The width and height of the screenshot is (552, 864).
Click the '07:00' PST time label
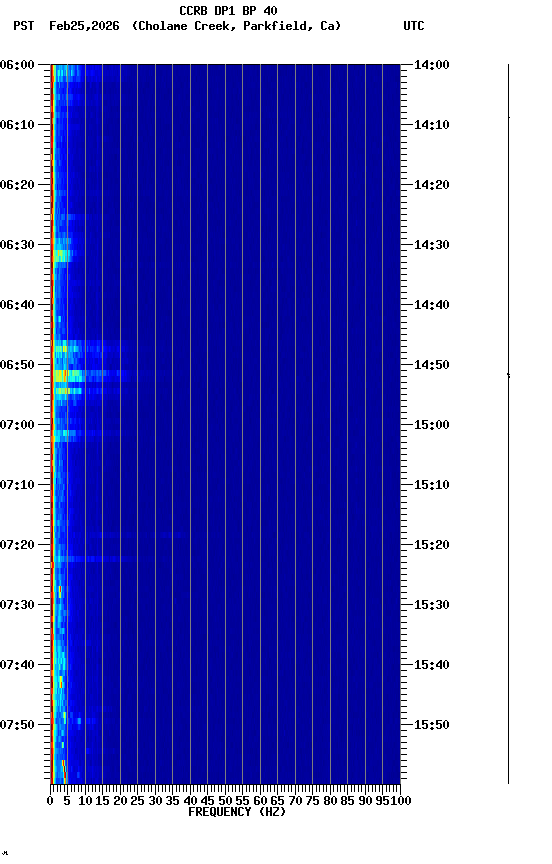pos(17,425)
